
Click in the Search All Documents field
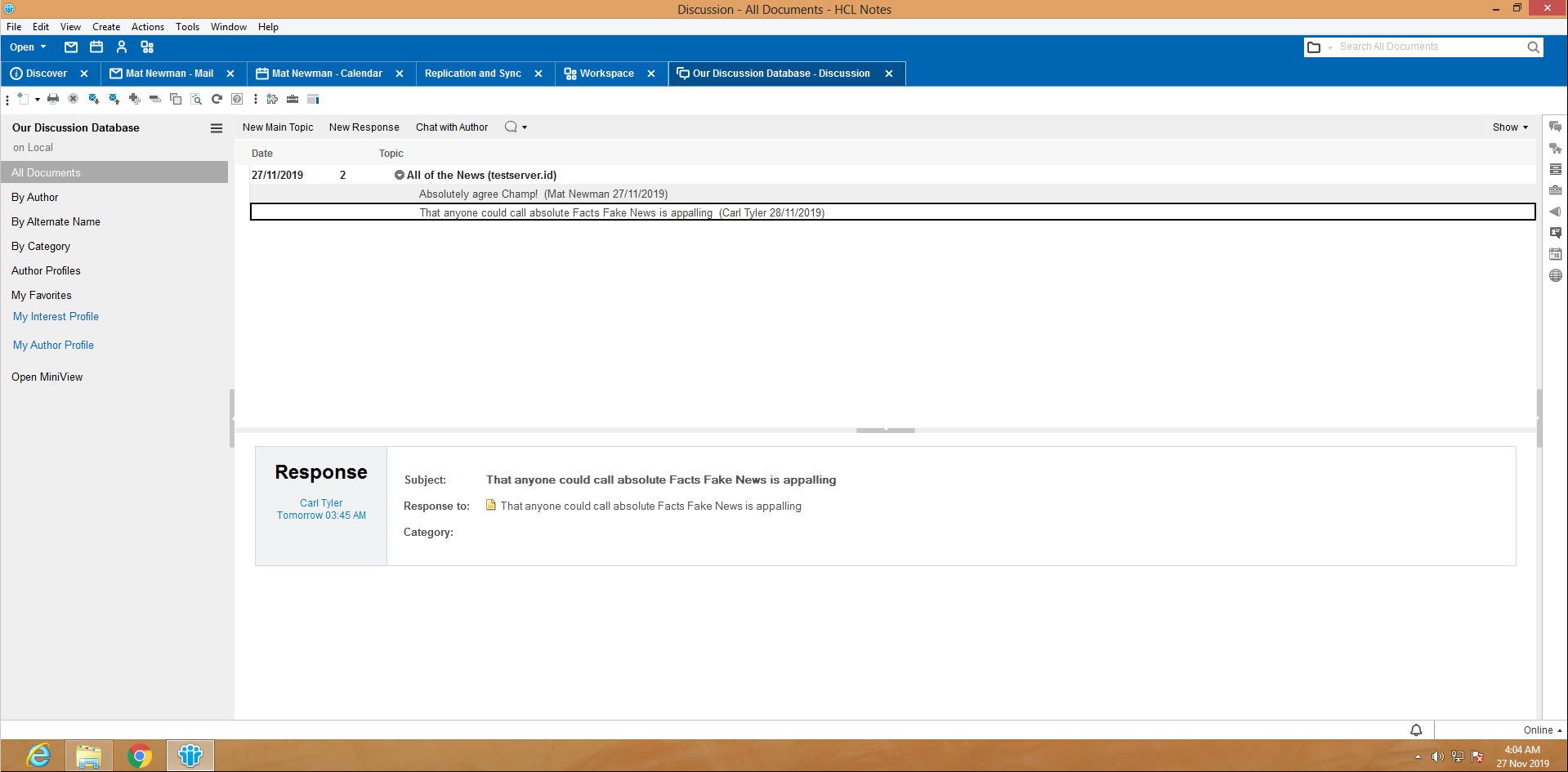1430,47
